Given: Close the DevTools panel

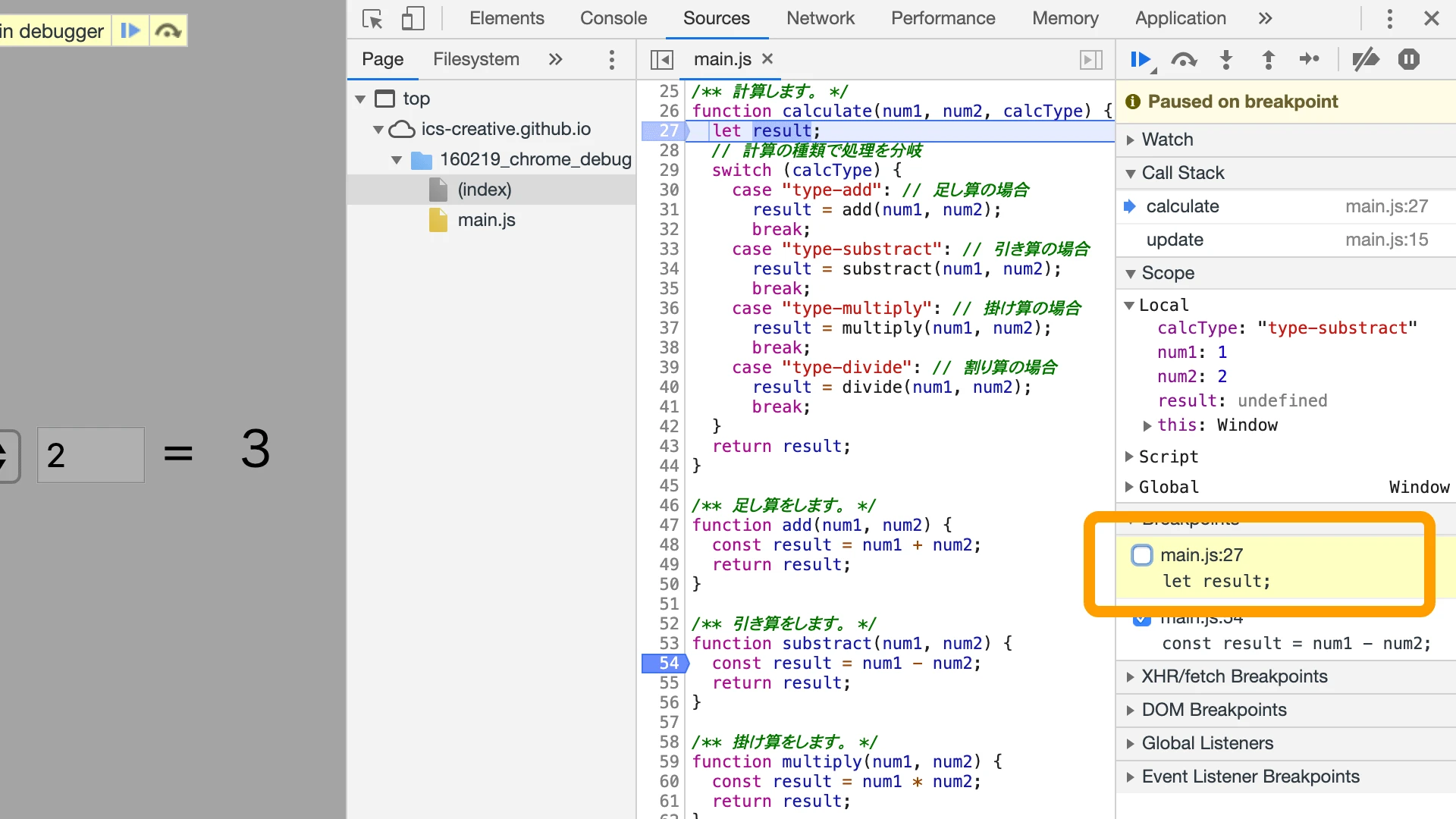Looking at the screenshot, I should click(1431, 18).
